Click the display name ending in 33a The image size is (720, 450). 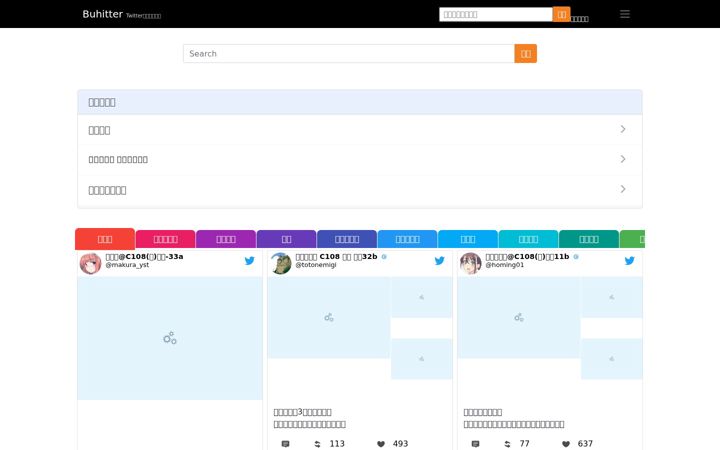pyautogui.click(x=144, y=257)
